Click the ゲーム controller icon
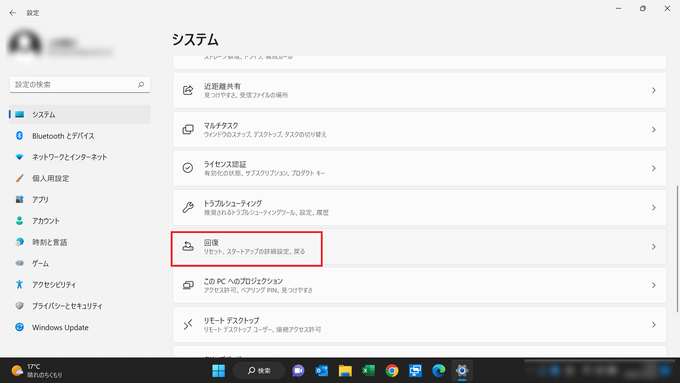680x383 pixels. pos(20,263)
